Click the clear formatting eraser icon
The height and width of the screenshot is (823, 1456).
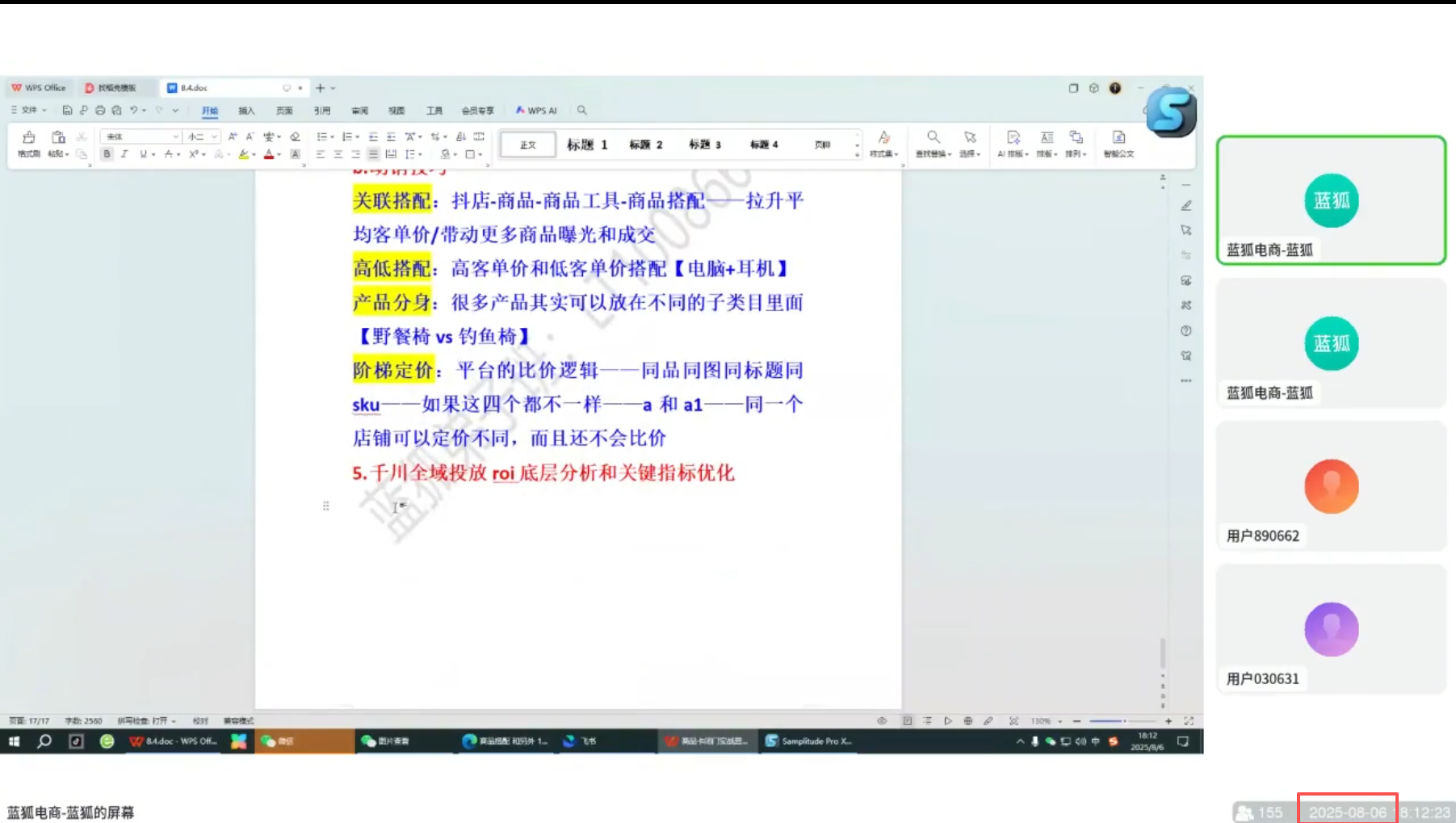click(x=296, y=136)
